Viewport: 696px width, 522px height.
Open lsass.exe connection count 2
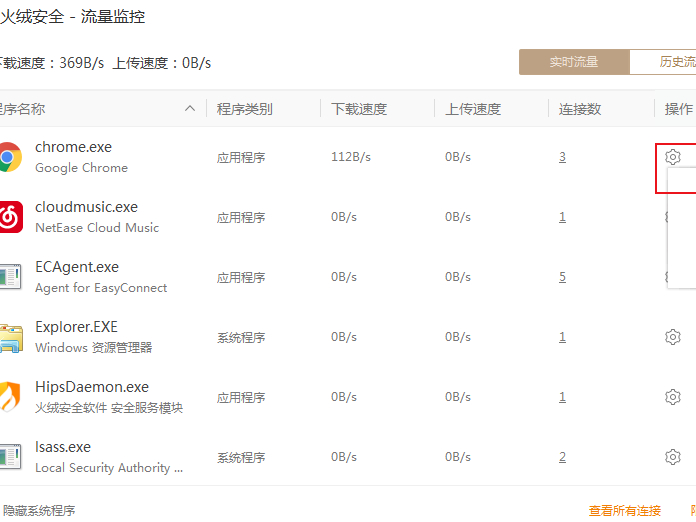tap(562, 457)
